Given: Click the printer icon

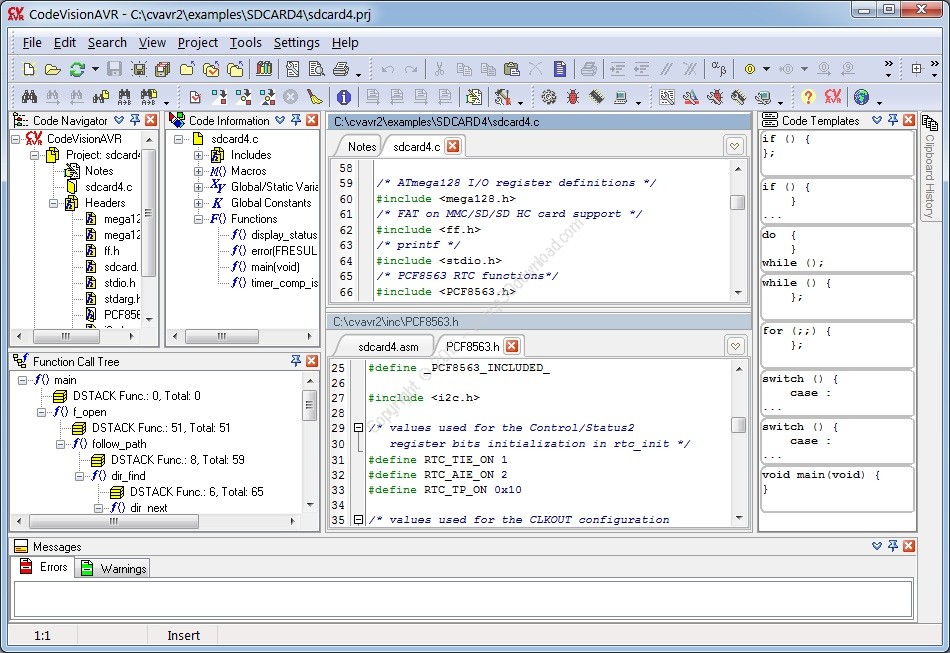Looking at the screenshot, I should tap(341, 69).
